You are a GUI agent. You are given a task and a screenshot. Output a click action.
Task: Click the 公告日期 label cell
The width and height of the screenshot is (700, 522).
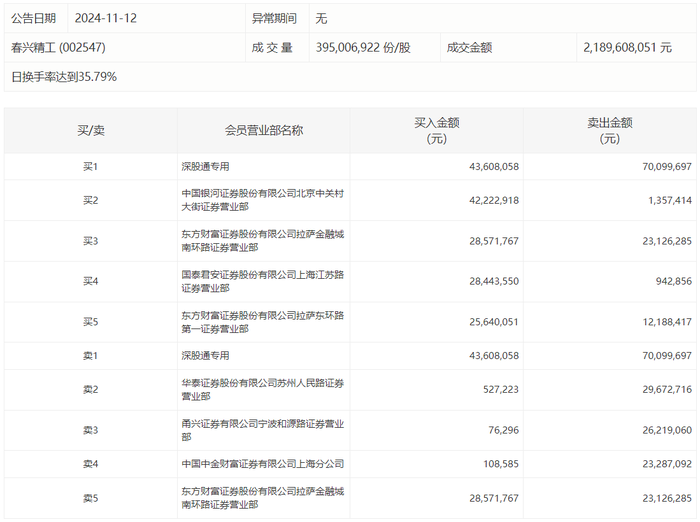(33, 18)
